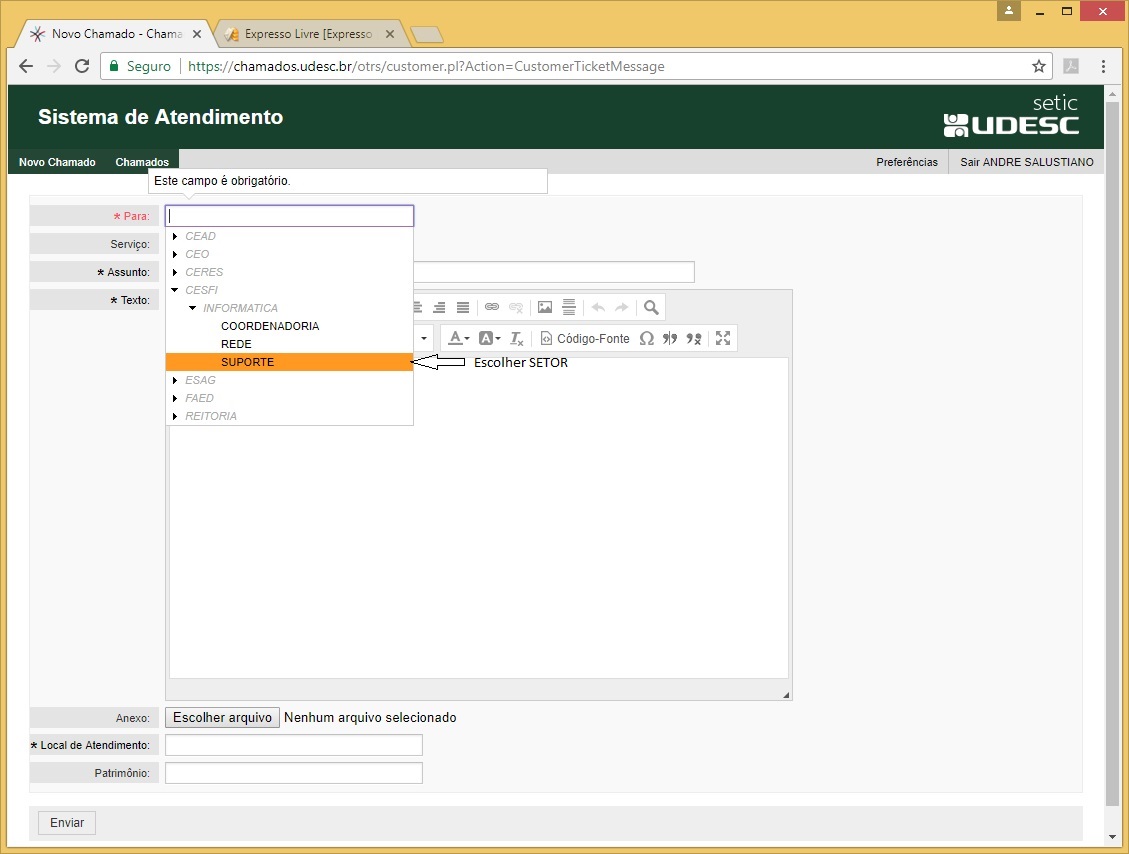Viewport: 1129px width, 854px height.
Task: Bookmark this page with star icon
Action: (x=1039, y=67)
